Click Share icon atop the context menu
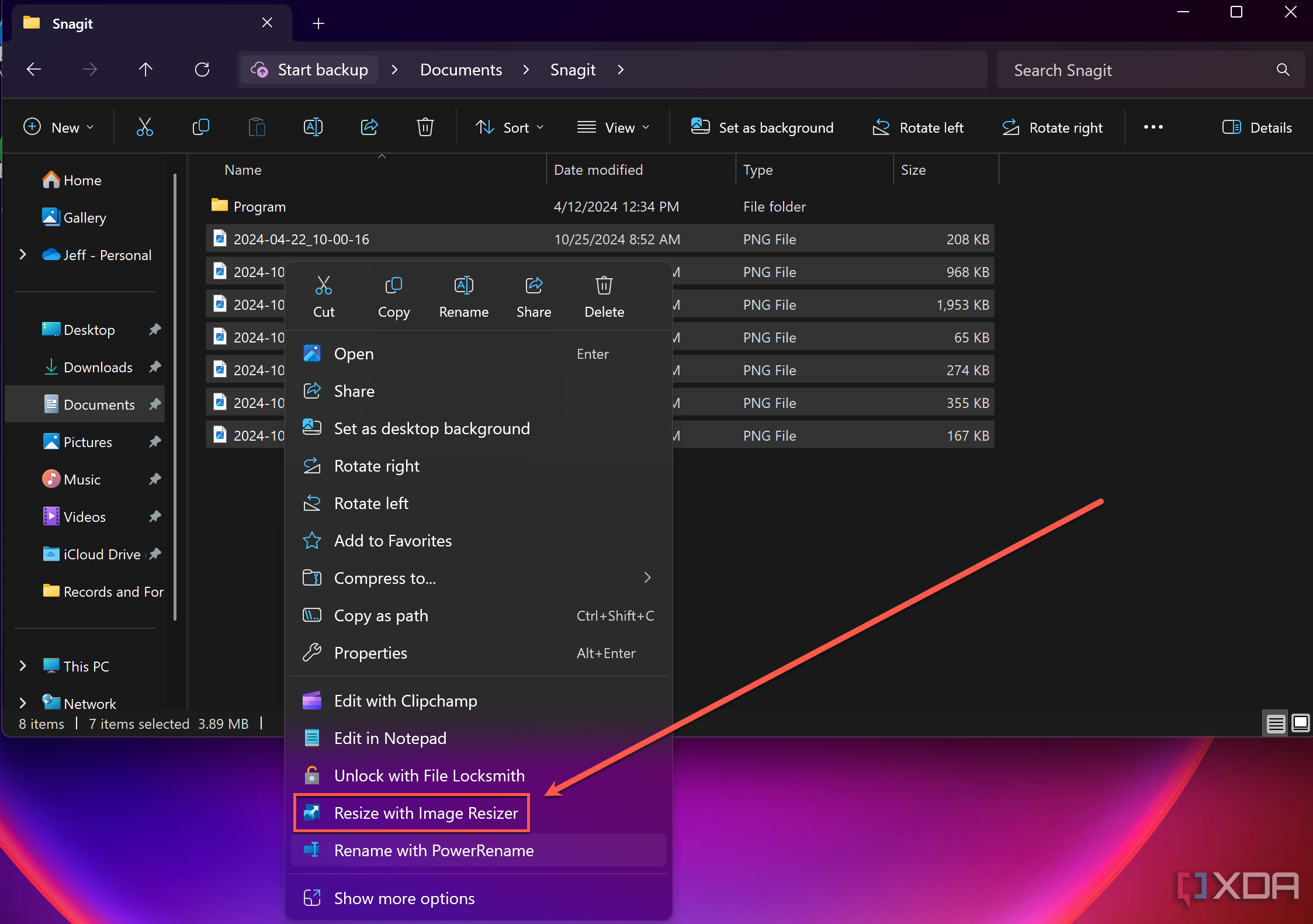The image size is (1313, 924). point(534,297)
